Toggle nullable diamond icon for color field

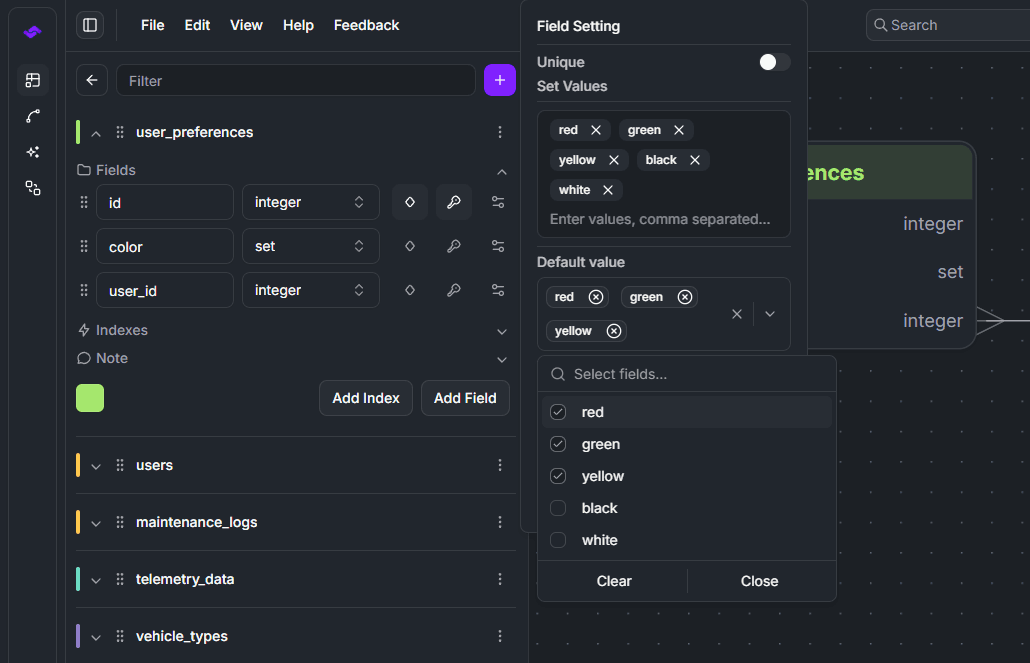(x=410, y=246)
